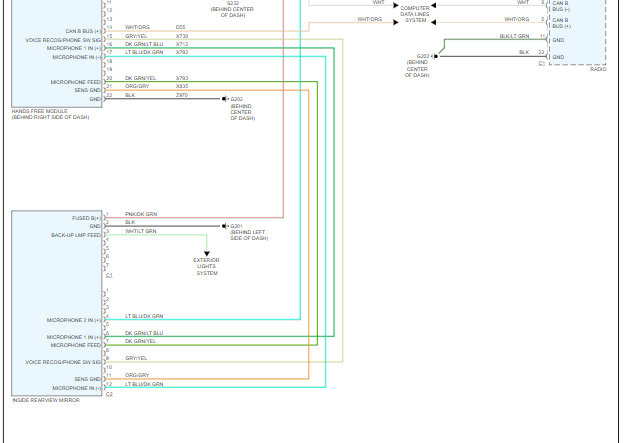
Task: Click ORG/GRY wire label next to X835
Action: coord(137,86)
